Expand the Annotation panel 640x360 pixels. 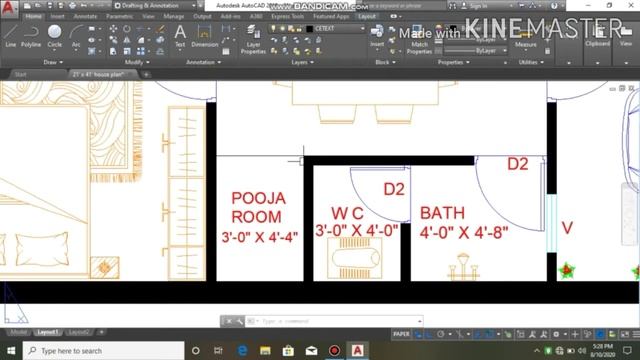(203, 62)
